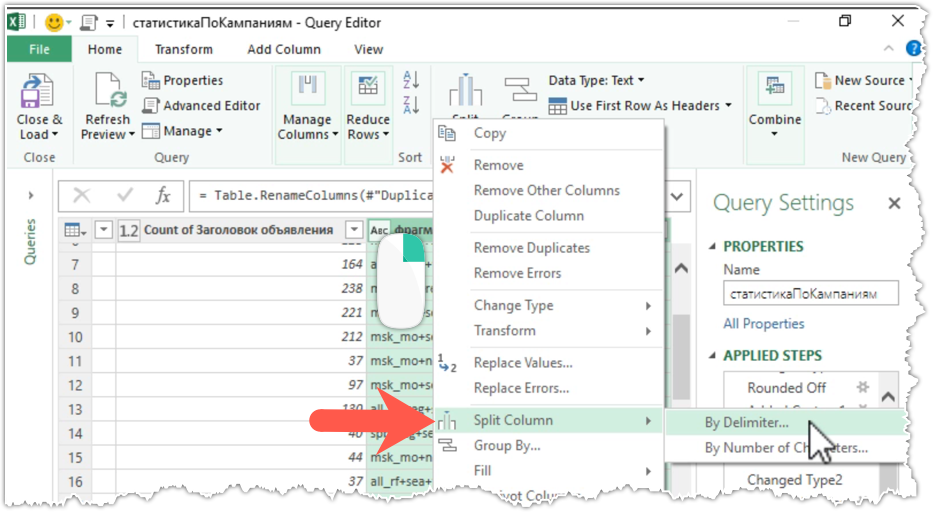Open the All Properties link
934x513 pixels.
point(764,324)
